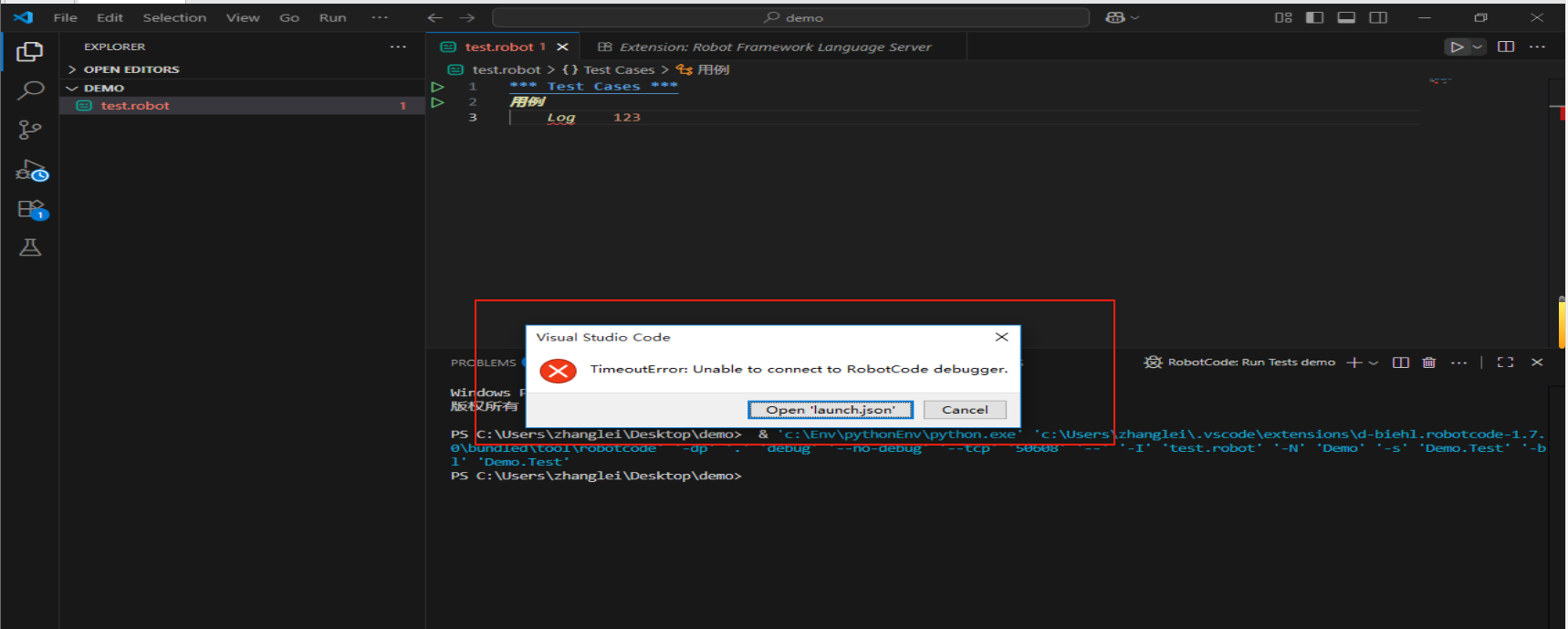Image resolution: width=1568 pixels, height=629 pixels.
Task: Run test at line 1 gutter arrow
Action: click(438, 87)
